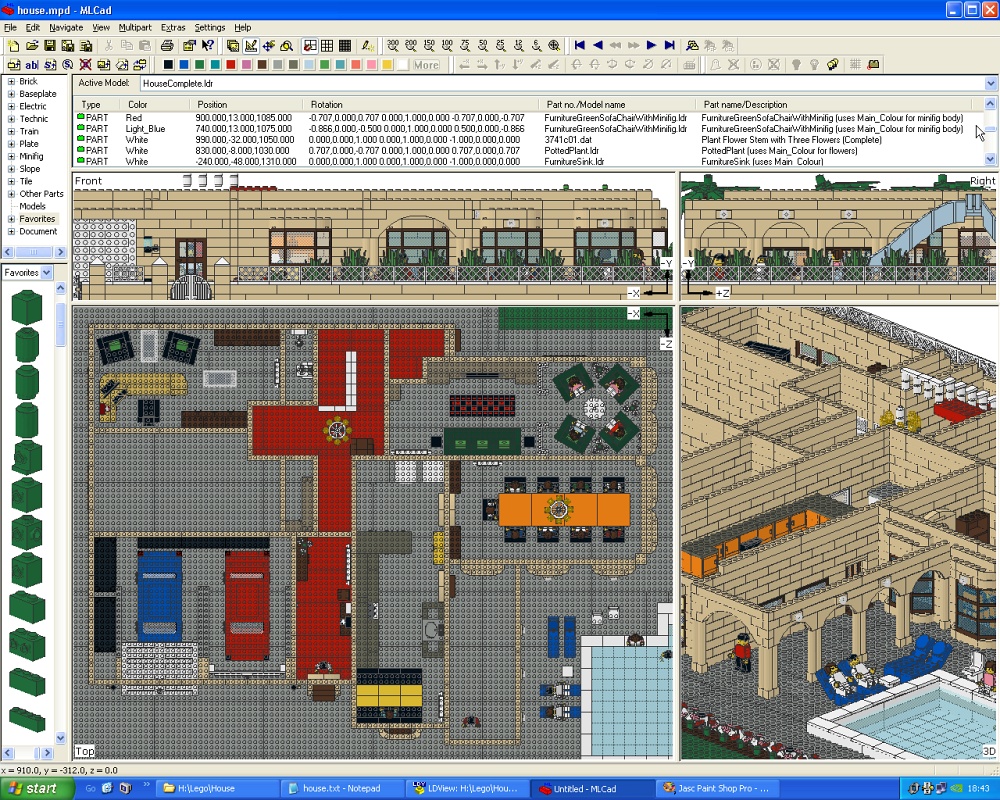Open the Settings menu
The height and width of the screenshot is (800, 1000).
coord(210,27)
